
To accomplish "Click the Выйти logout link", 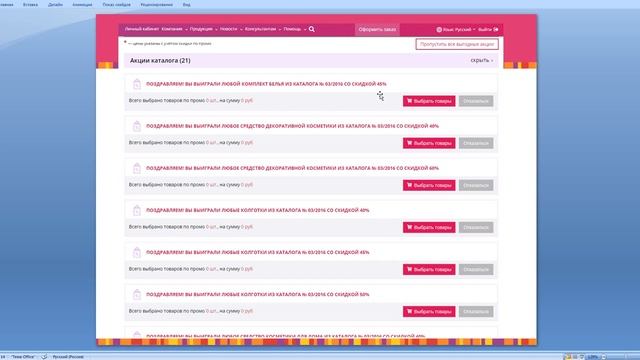I will 488,29.
